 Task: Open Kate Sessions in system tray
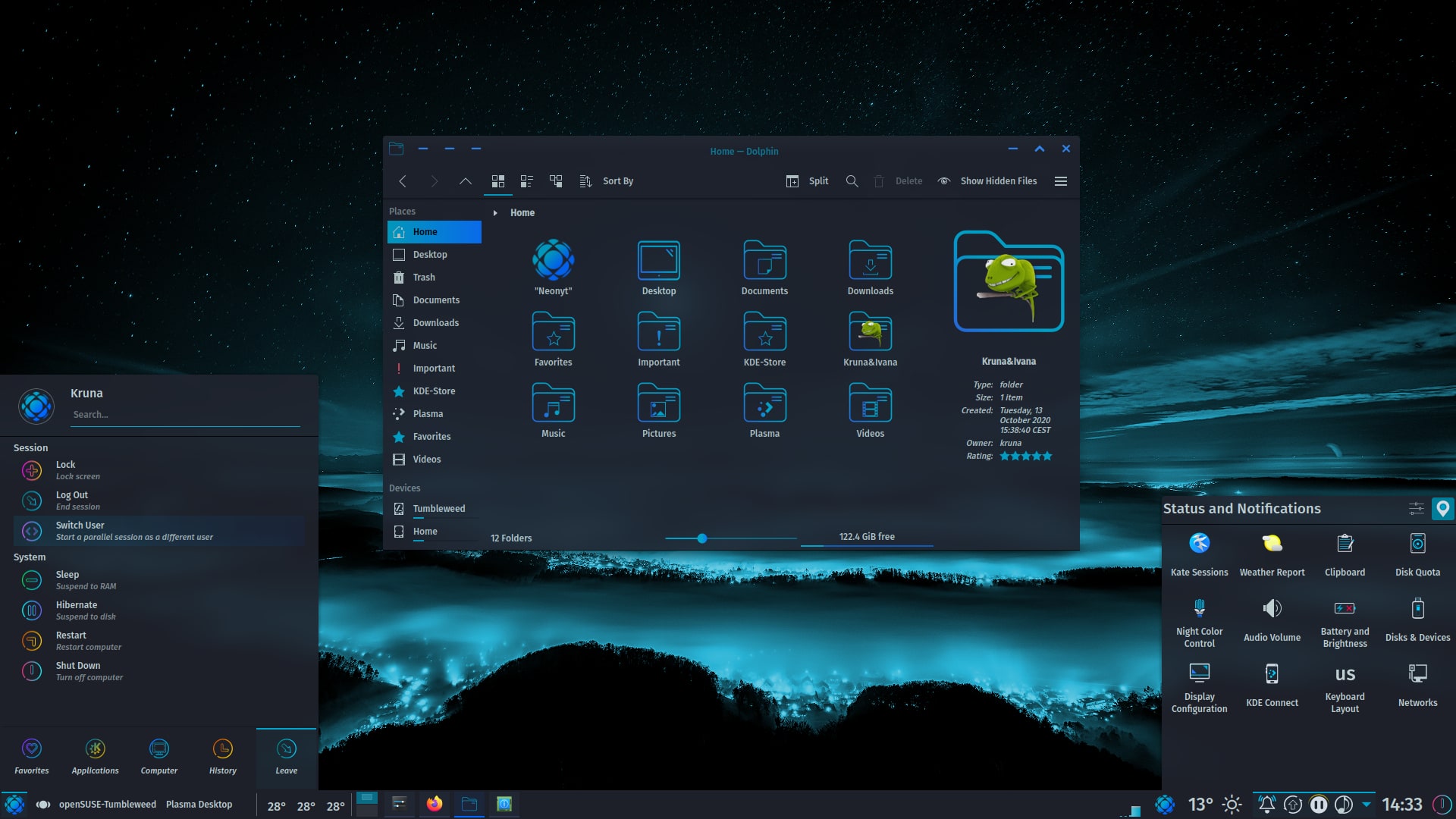coord(1199,555)
